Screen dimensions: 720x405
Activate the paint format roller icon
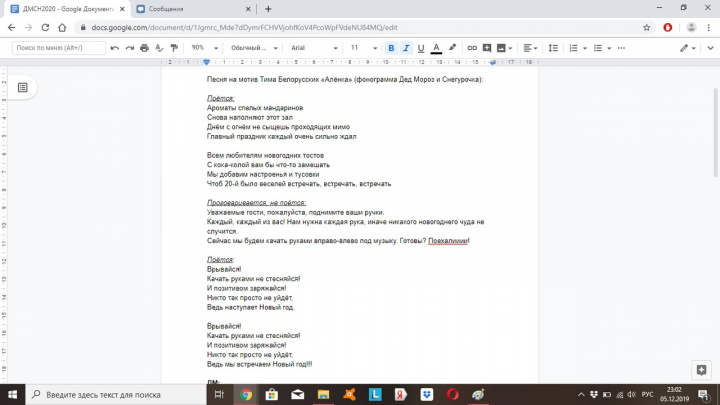click(174, 48)
